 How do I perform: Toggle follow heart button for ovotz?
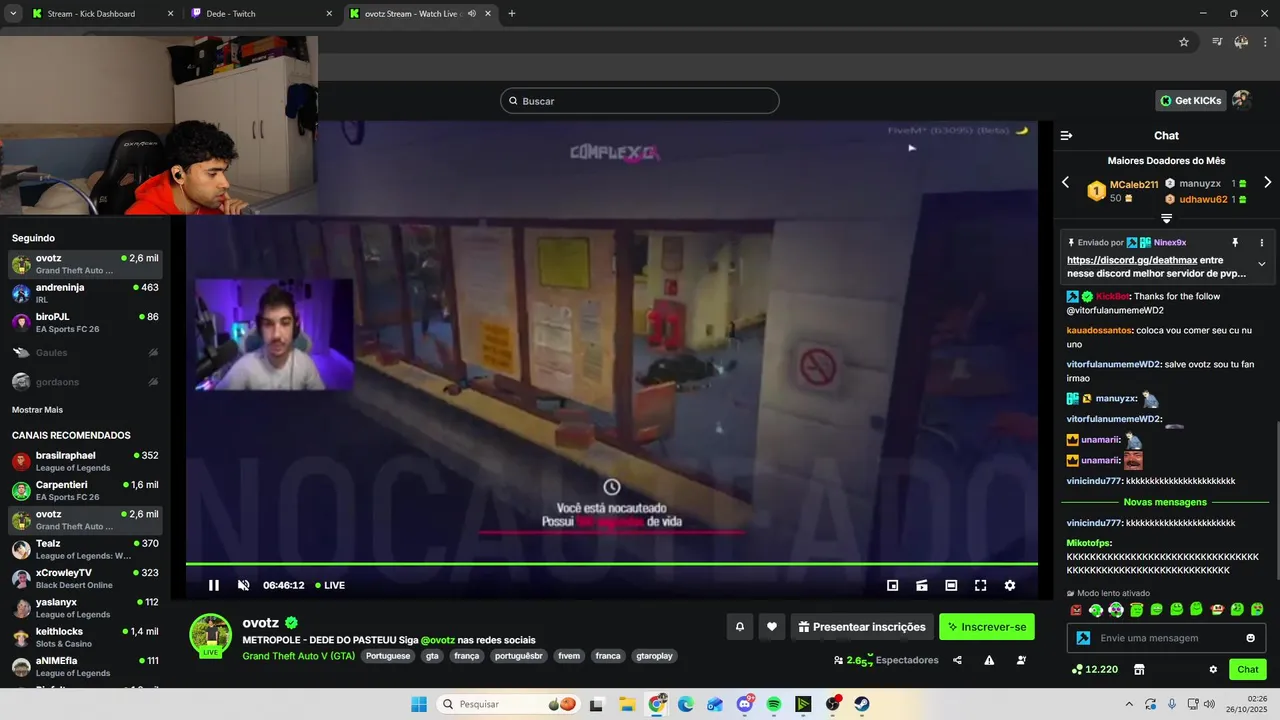(771, 627)
